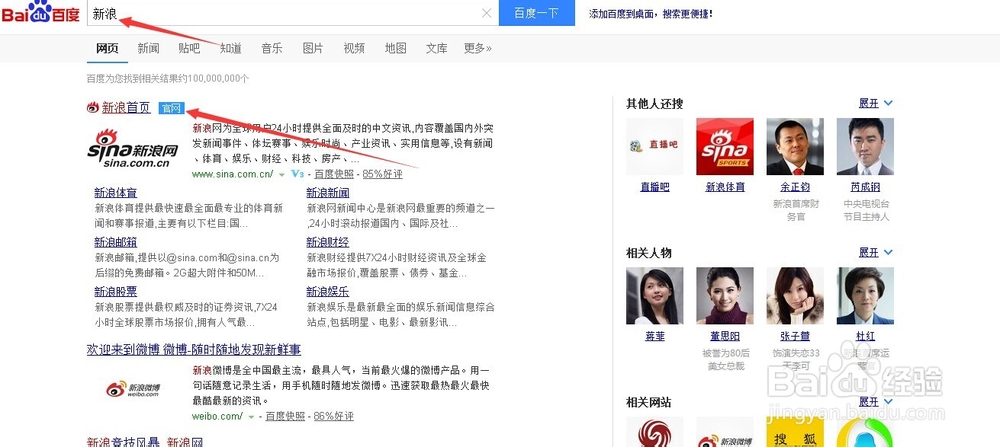Click the 百度一下 search button
This screenshot has height=447, width=1000.
[x=536, y=13]
